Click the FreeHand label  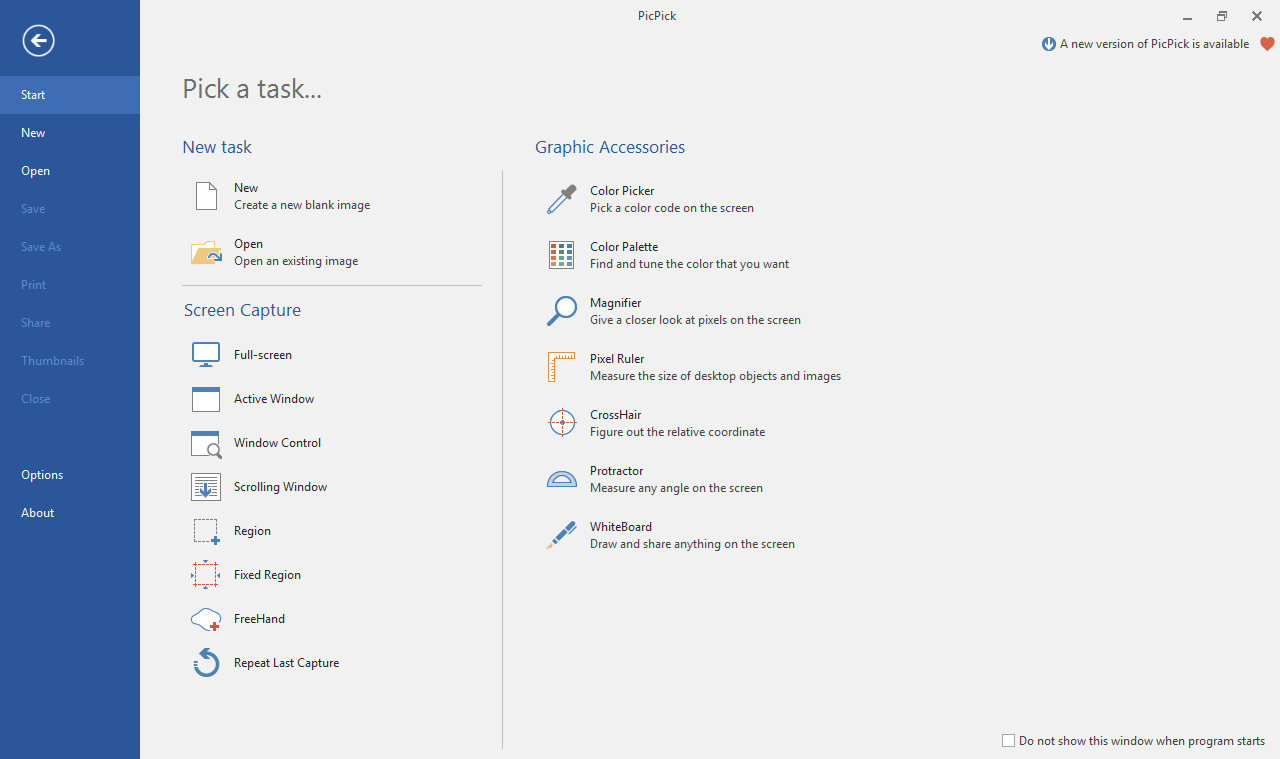tap(259, 619)
